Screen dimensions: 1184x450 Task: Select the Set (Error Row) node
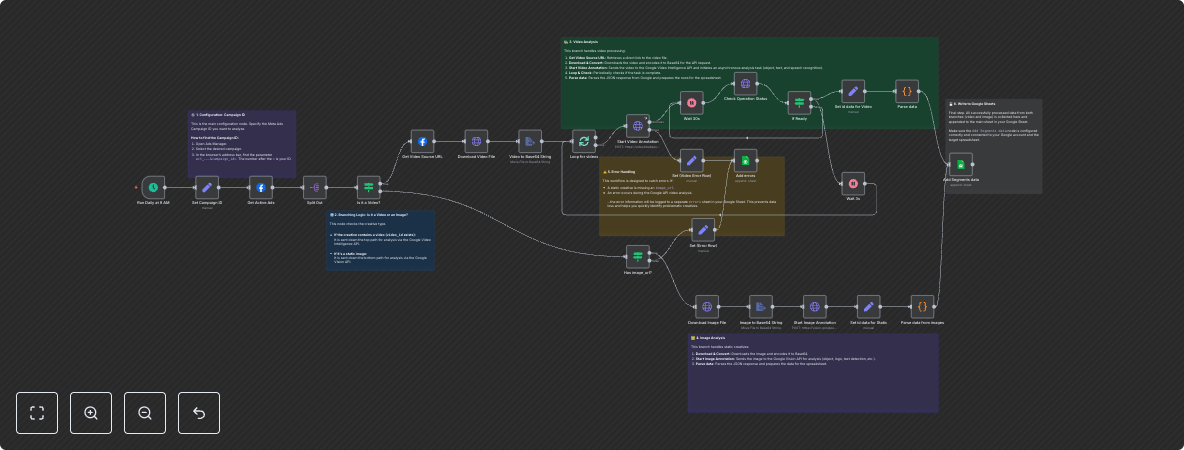[703, 230]
